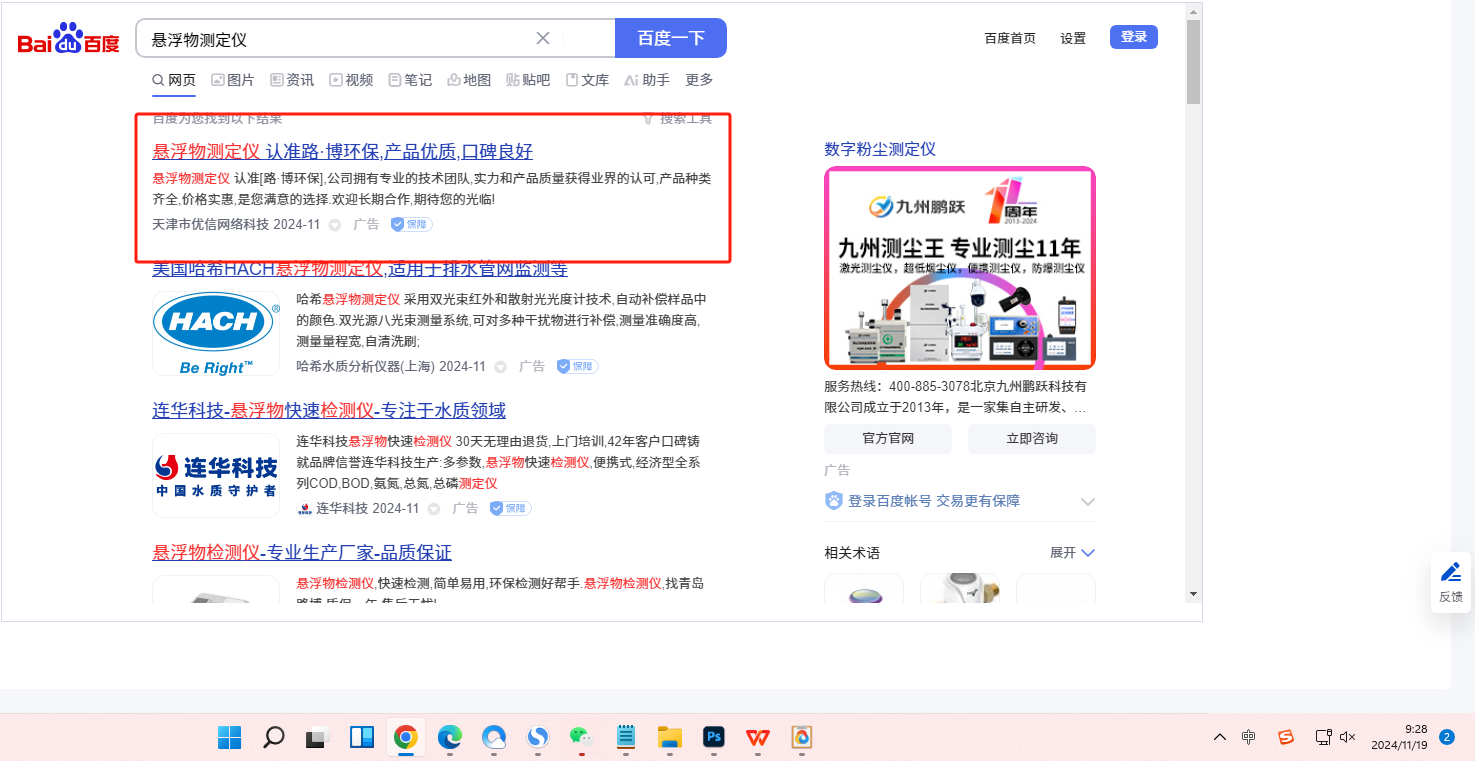The height and width of the screenshot is (761, 1475).
Task: Open the 设置 settings link
Action: [1073, 38]
